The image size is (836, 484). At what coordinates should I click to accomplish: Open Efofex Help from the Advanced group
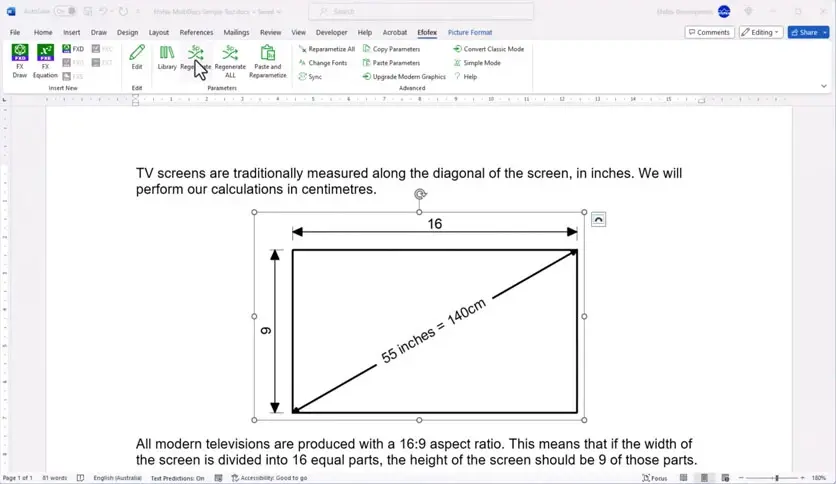[x=465, y=77]
